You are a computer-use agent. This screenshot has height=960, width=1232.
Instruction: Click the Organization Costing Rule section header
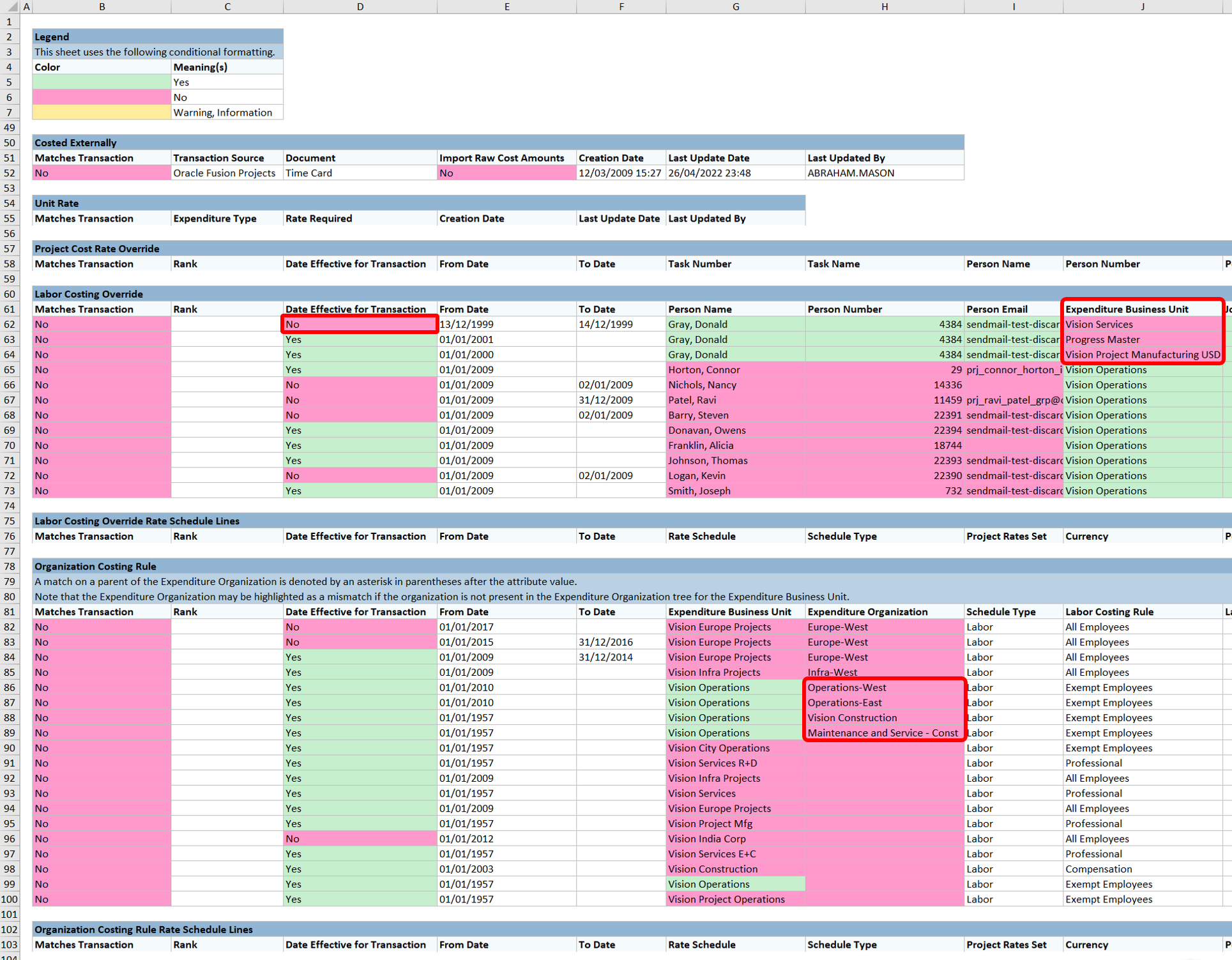[95, 567]
